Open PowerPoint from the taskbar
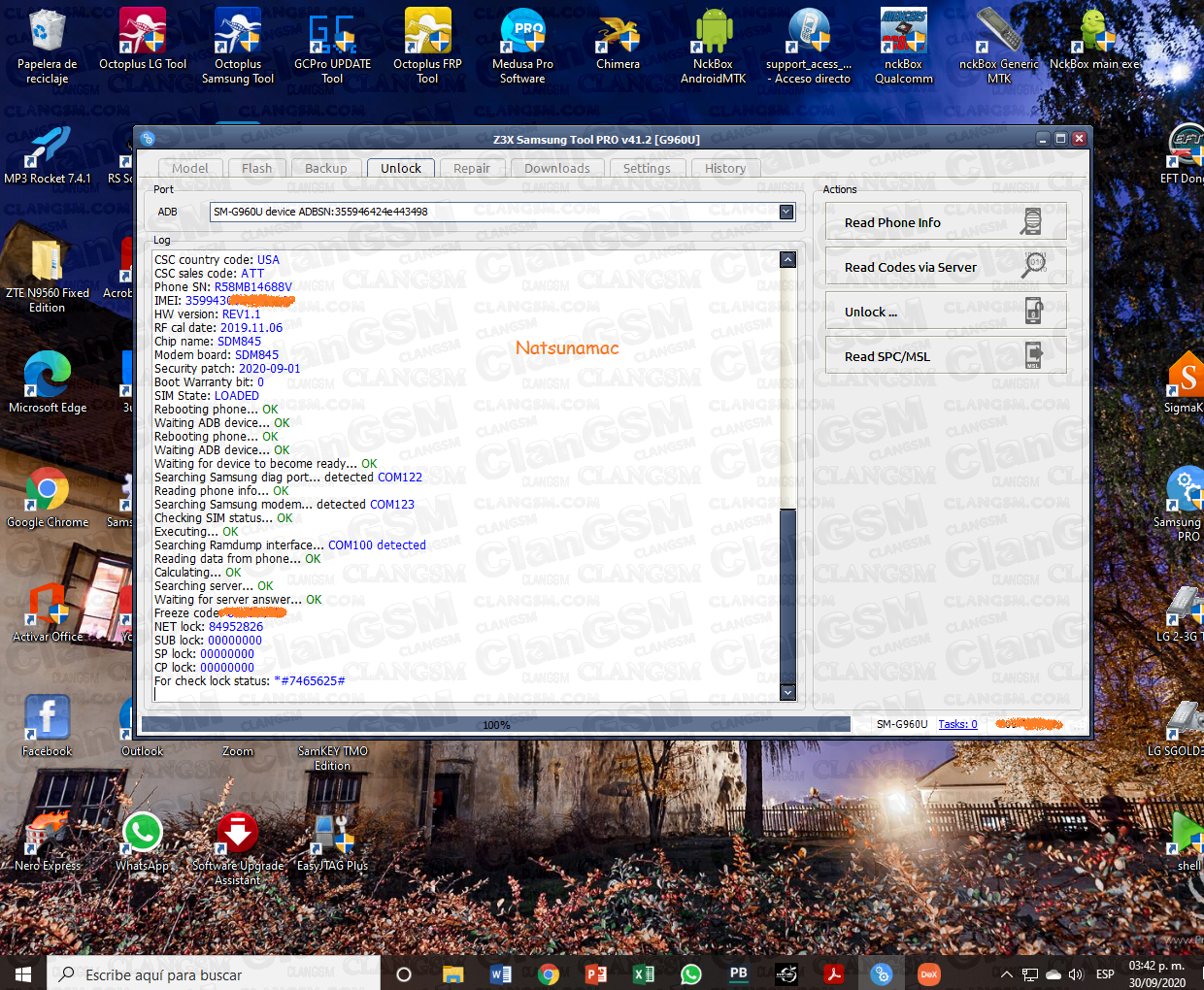1204x990 pixels. [596, 973]
